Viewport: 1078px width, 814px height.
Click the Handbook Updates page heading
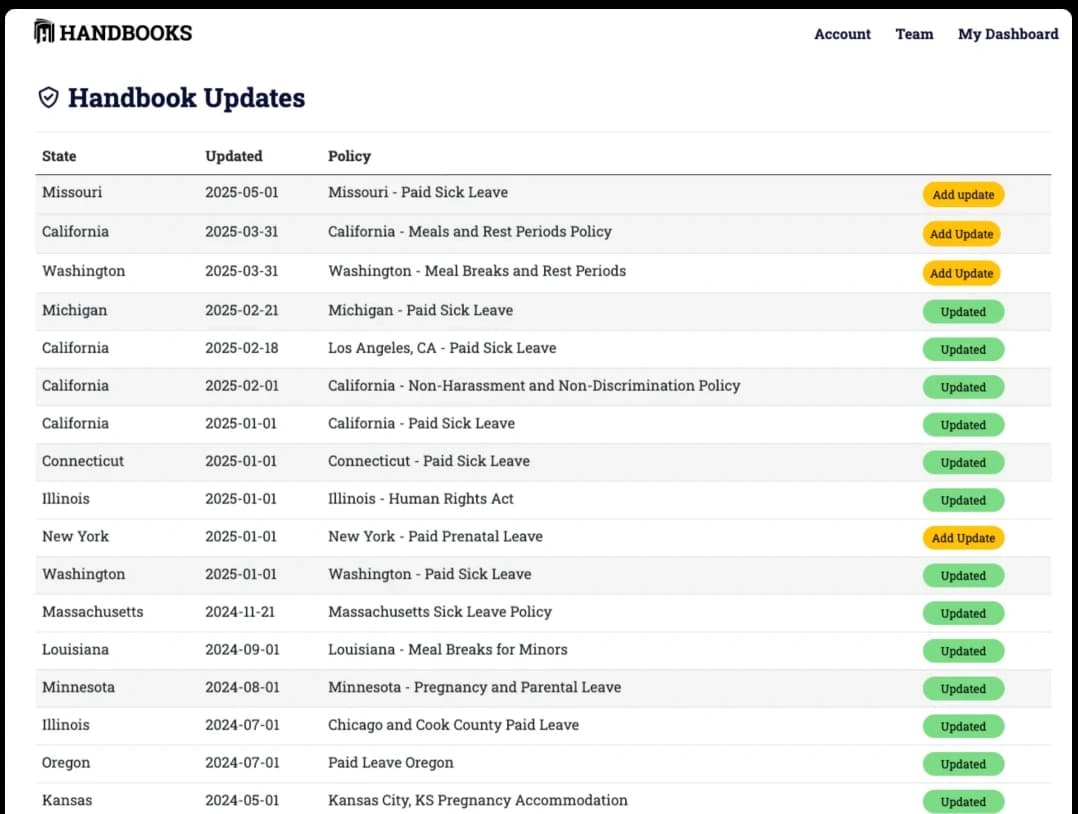pos(186,98)
